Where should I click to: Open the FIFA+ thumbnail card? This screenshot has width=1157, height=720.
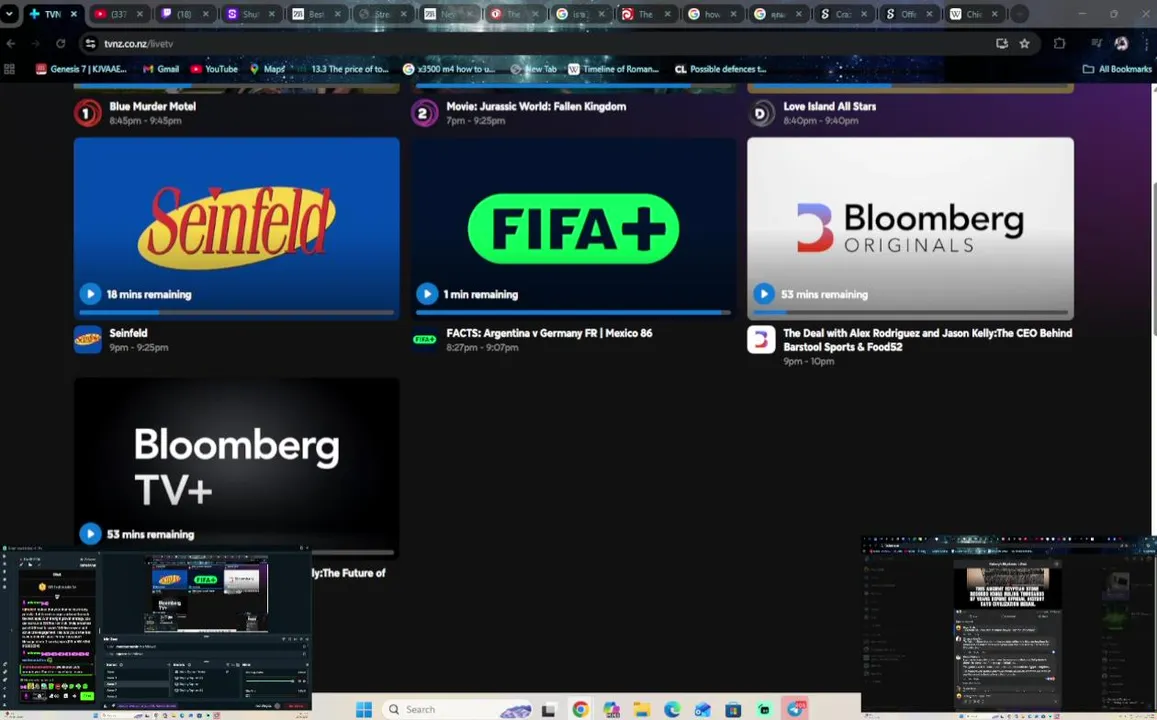573,228
